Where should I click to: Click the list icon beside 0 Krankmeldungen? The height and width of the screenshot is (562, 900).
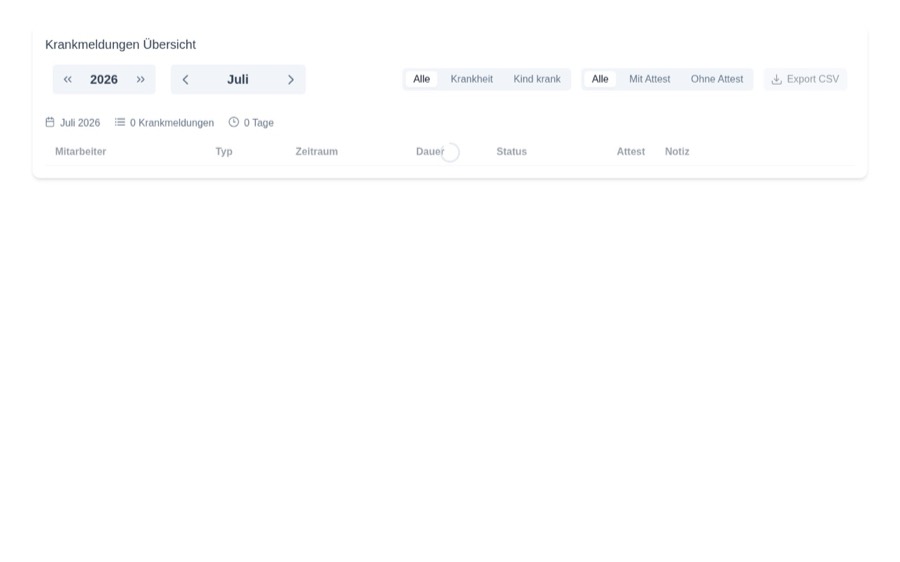click(119, 122)
